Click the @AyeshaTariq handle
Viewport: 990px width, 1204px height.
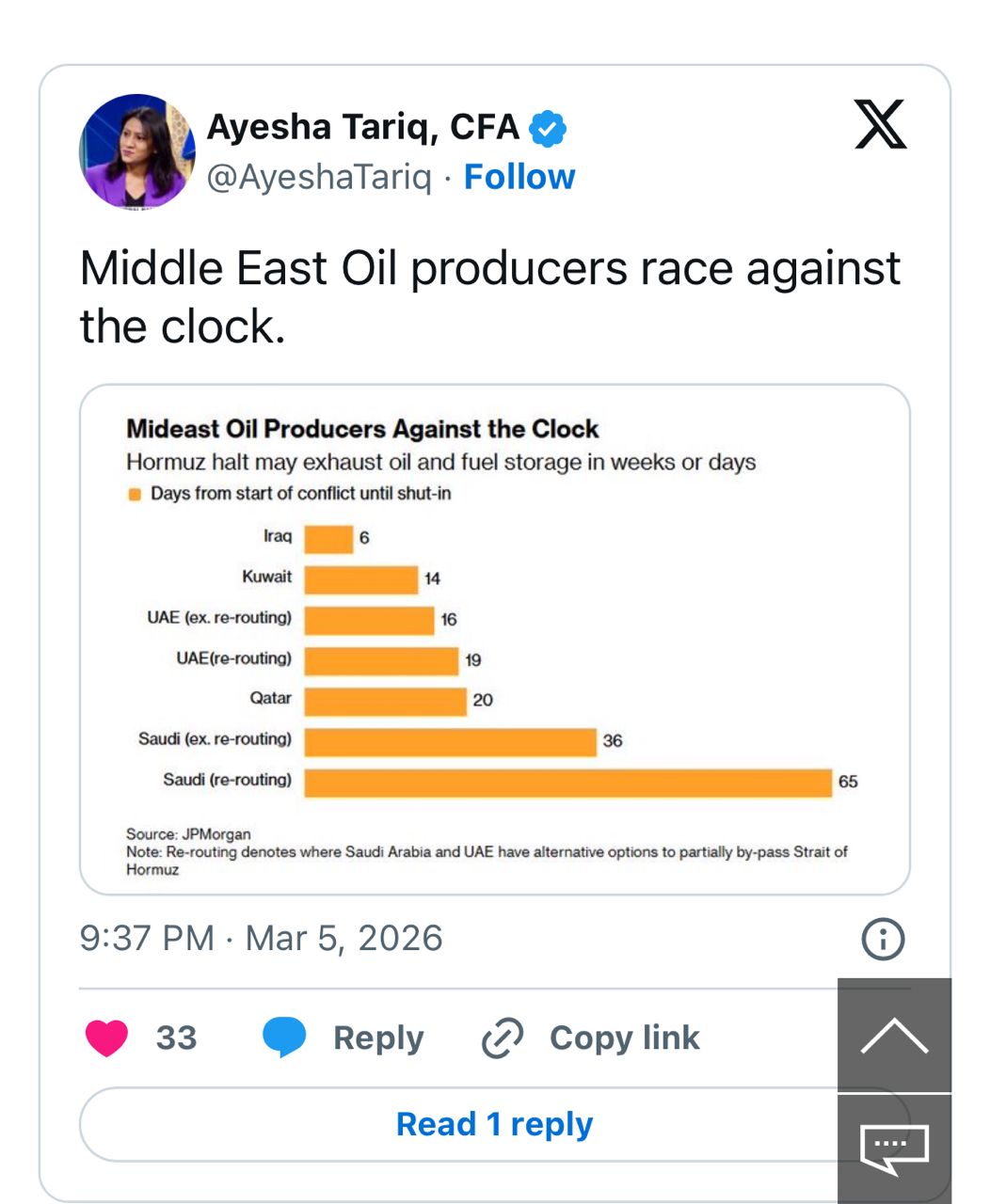[x=319, y=177]
